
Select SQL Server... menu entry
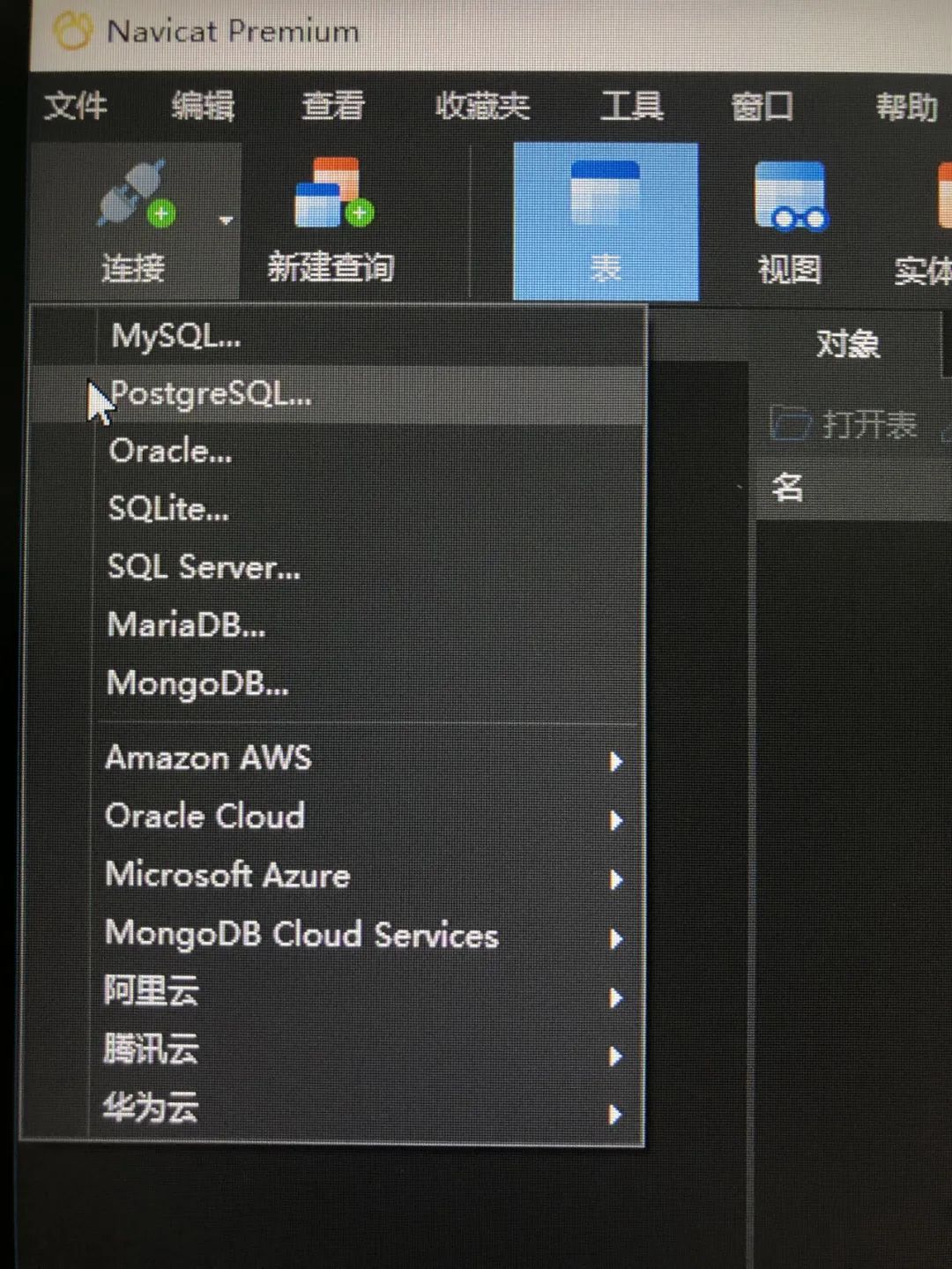(369, 566)
